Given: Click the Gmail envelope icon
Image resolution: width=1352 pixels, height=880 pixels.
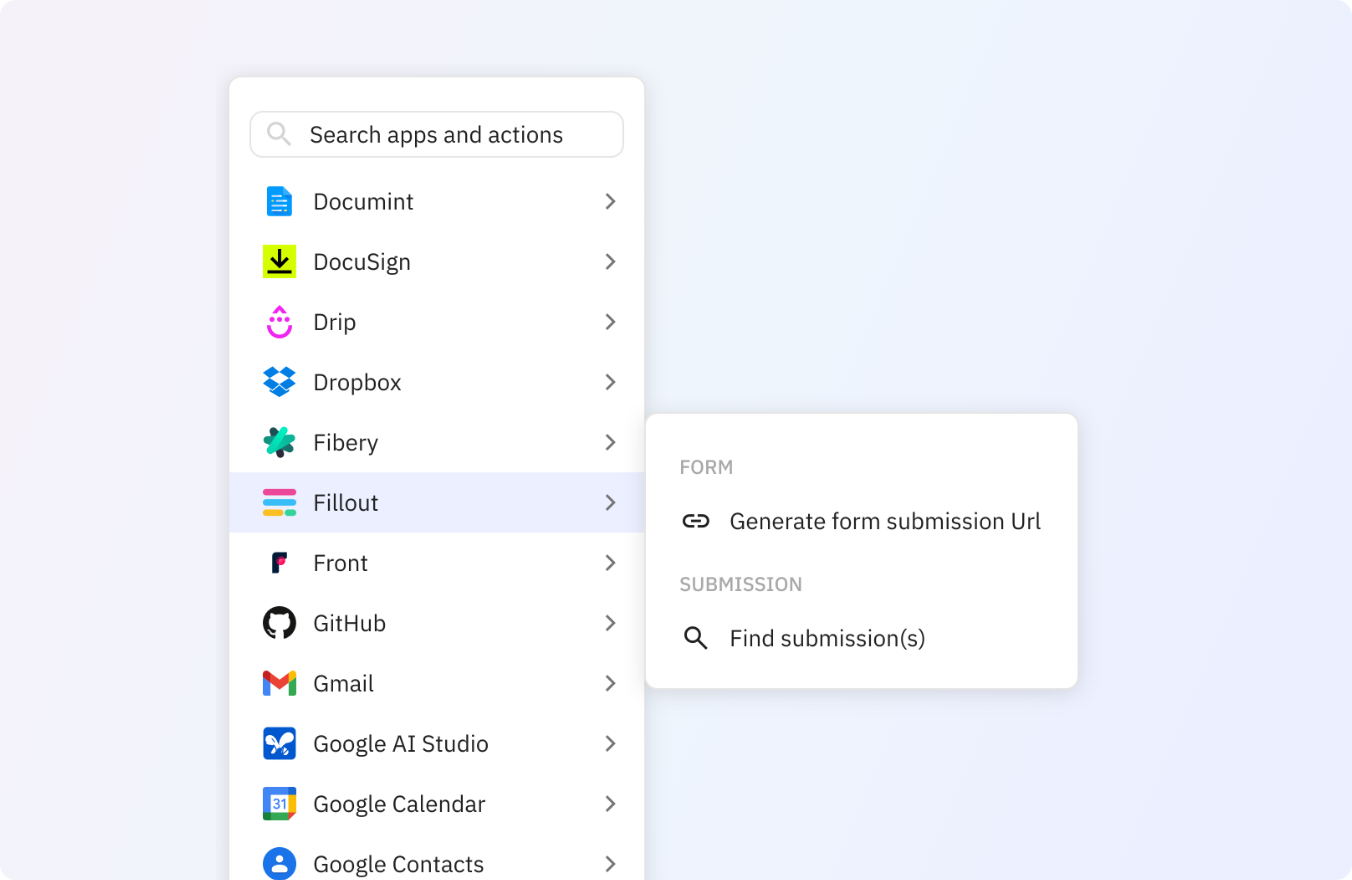Looking at the screenshot, I should tap(279, 683).
